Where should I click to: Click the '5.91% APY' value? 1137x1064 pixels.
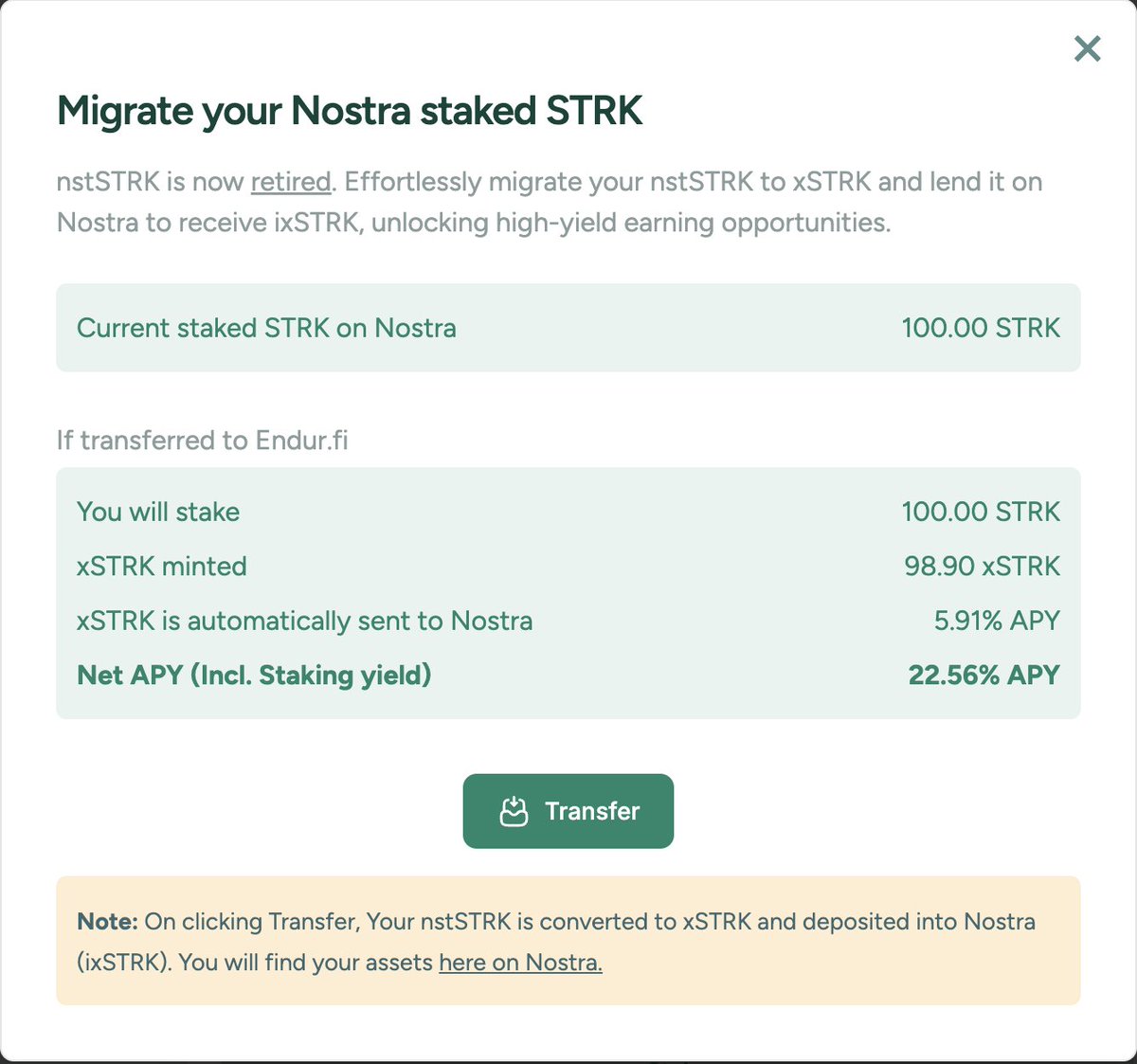(x=997, y=621)
